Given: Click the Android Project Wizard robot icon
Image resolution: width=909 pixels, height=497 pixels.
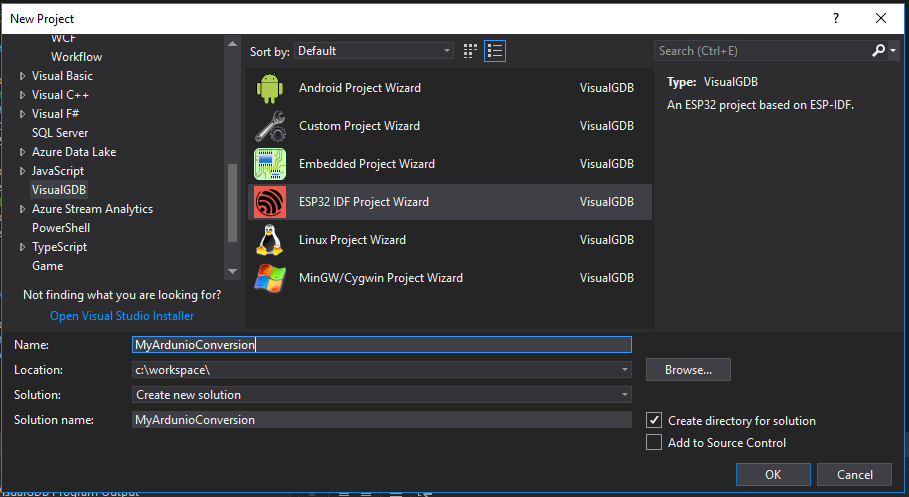Looking at the screenshot, I should [270, 88].
